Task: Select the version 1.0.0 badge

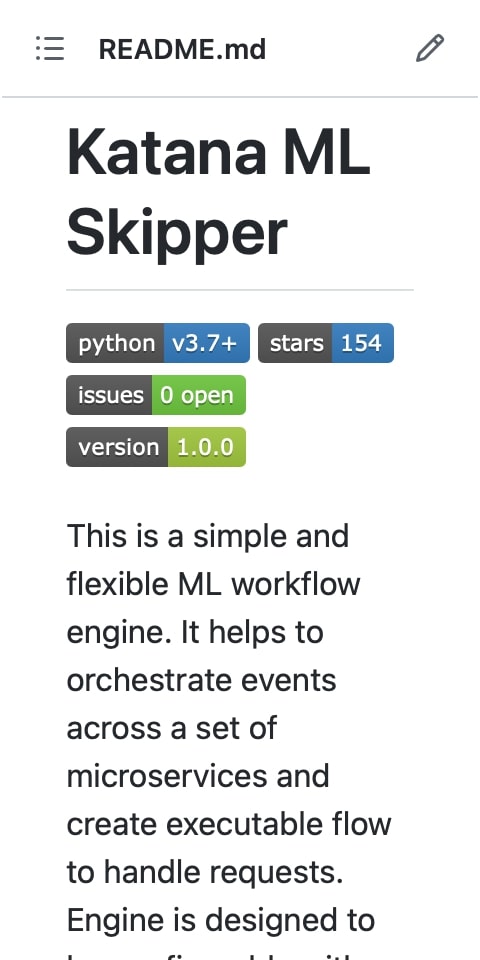Action: pyautogui.click(x=156, y=447)
